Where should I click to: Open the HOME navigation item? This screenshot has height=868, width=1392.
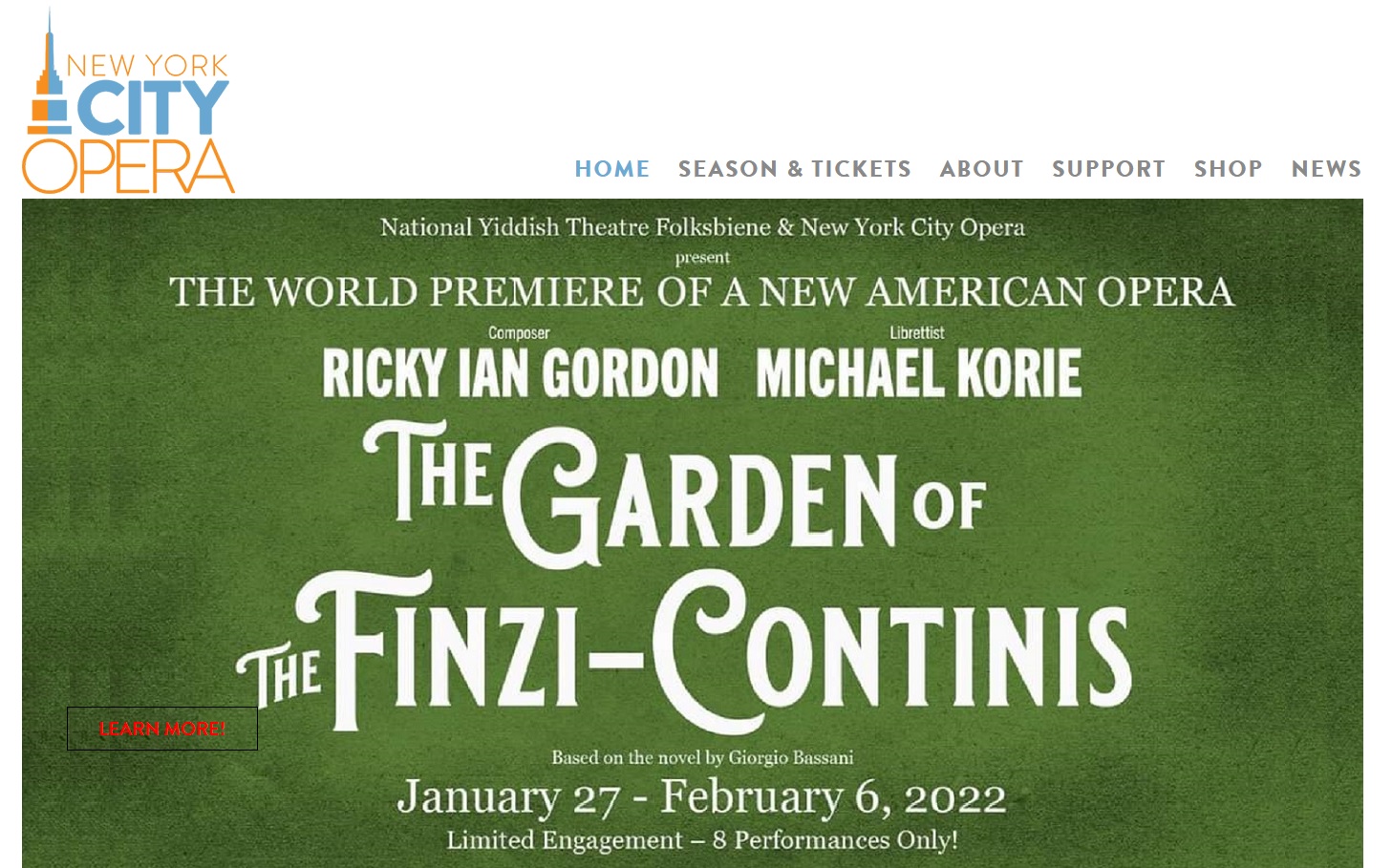pos(611,169)
